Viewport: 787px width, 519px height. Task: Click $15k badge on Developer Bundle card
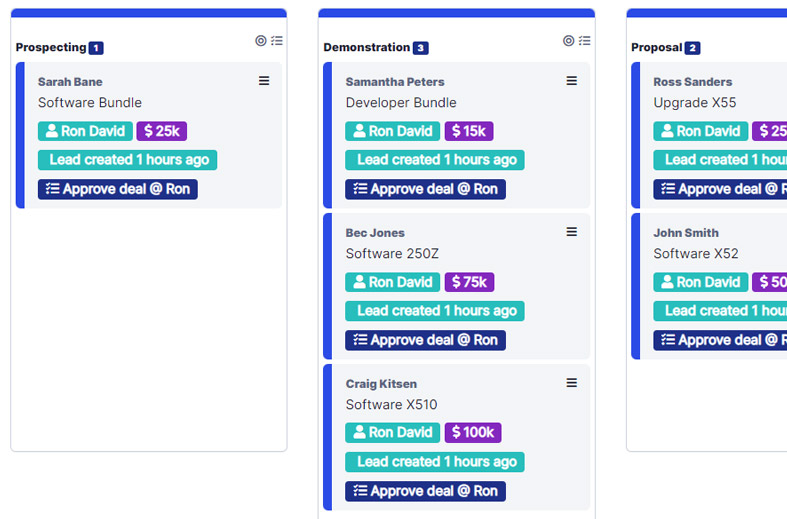click(469, 131)
